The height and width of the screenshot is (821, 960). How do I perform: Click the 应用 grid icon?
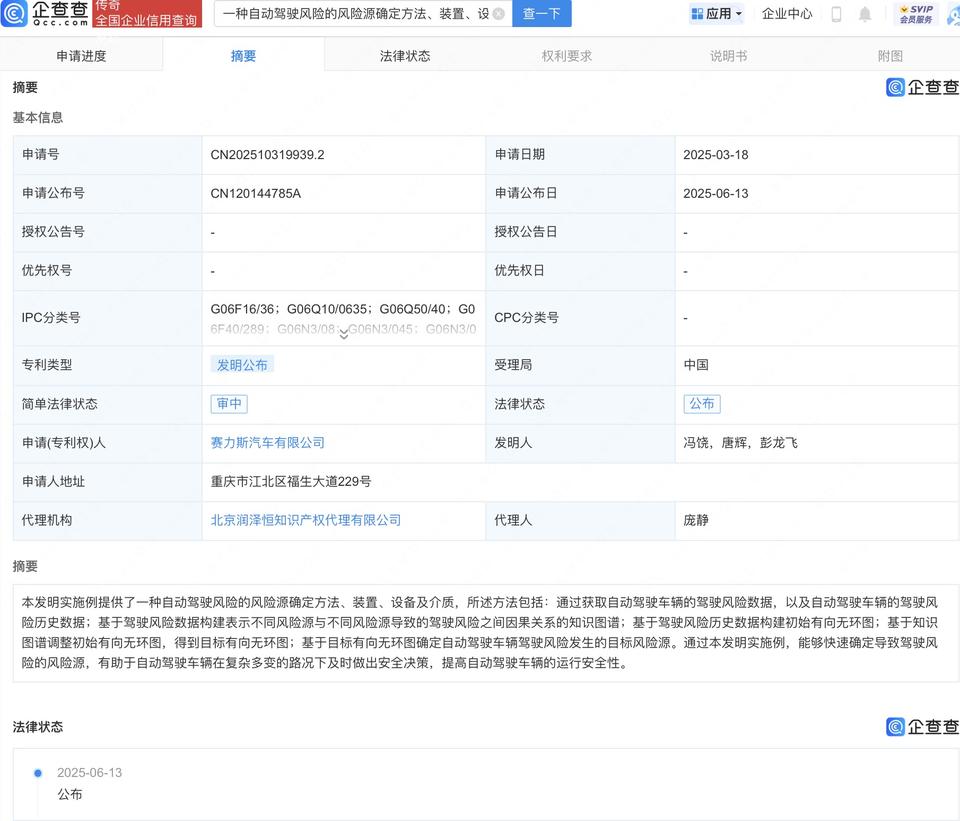click(x=697, y=14)
